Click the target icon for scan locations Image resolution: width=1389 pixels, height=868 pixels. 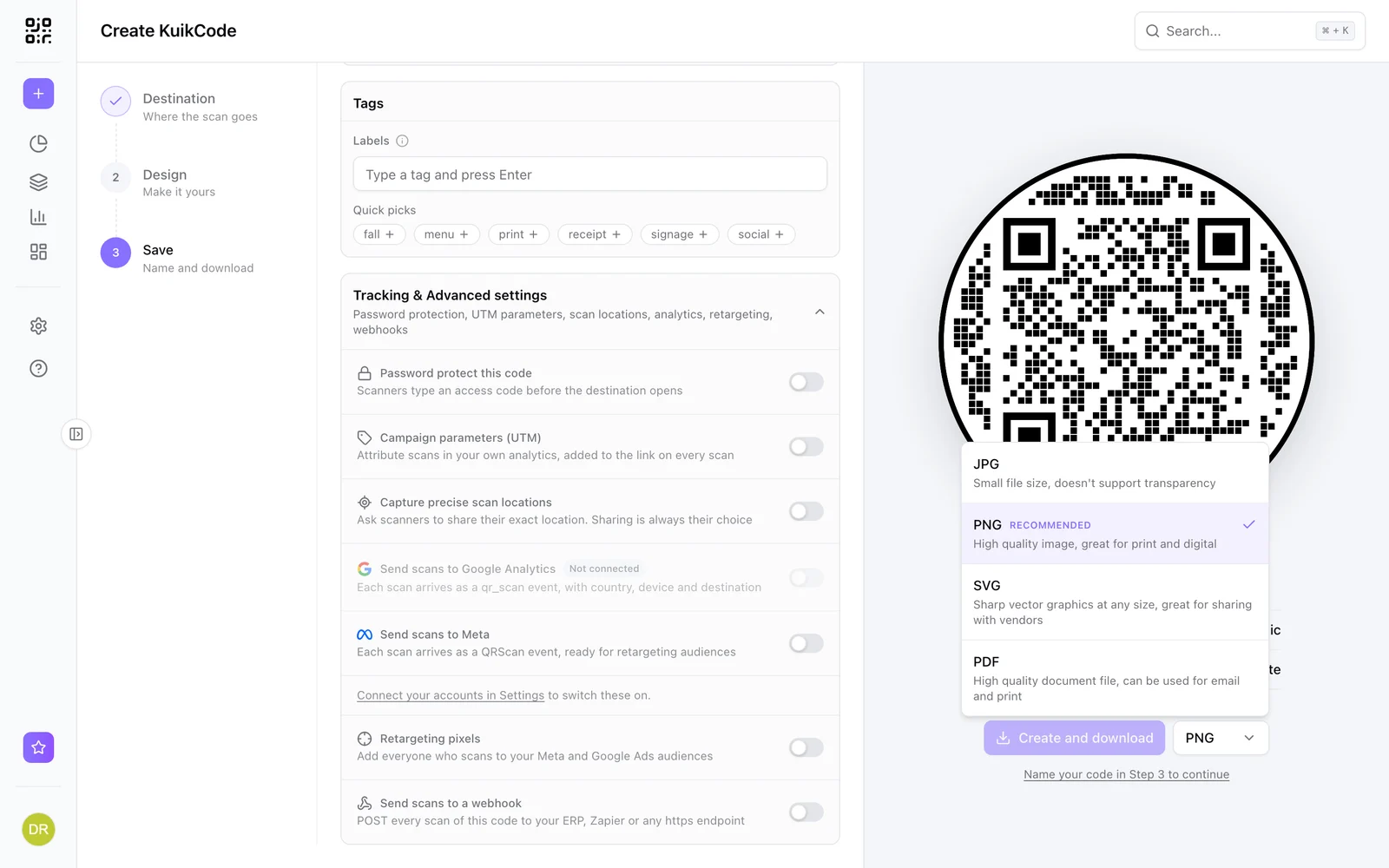tap(365, 503)
